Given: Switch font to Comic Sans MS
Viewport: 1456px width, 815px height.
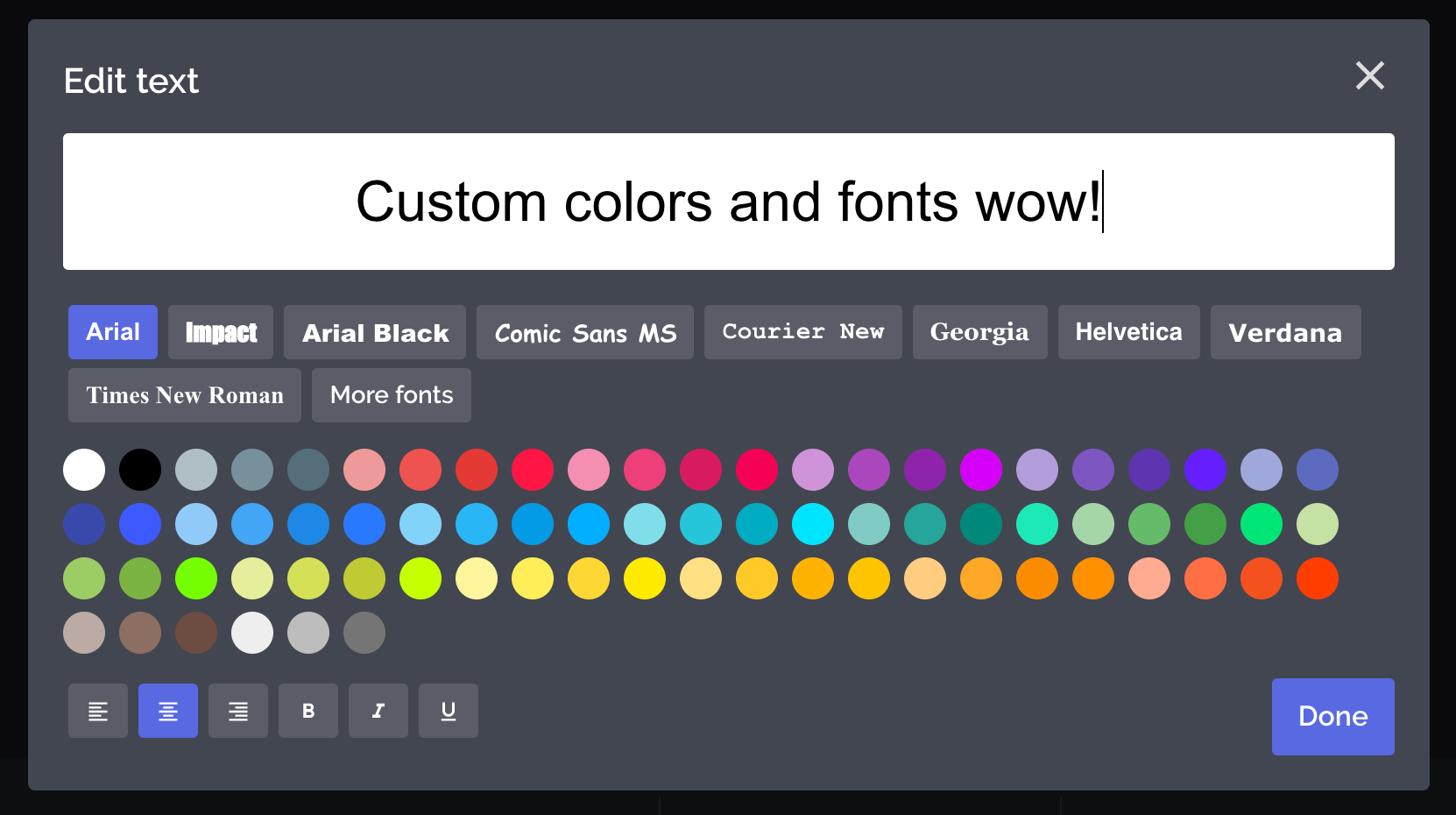Looking at the screenshot, I should tap(585, 332).
